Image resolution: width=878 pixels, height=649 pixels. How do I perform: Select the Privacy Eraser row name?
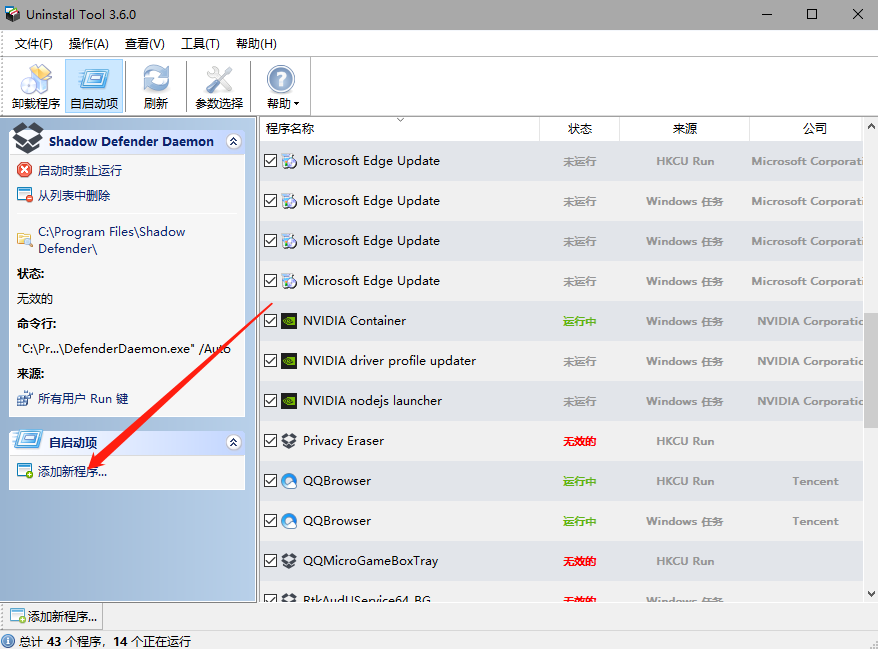(x=343, y=441)
